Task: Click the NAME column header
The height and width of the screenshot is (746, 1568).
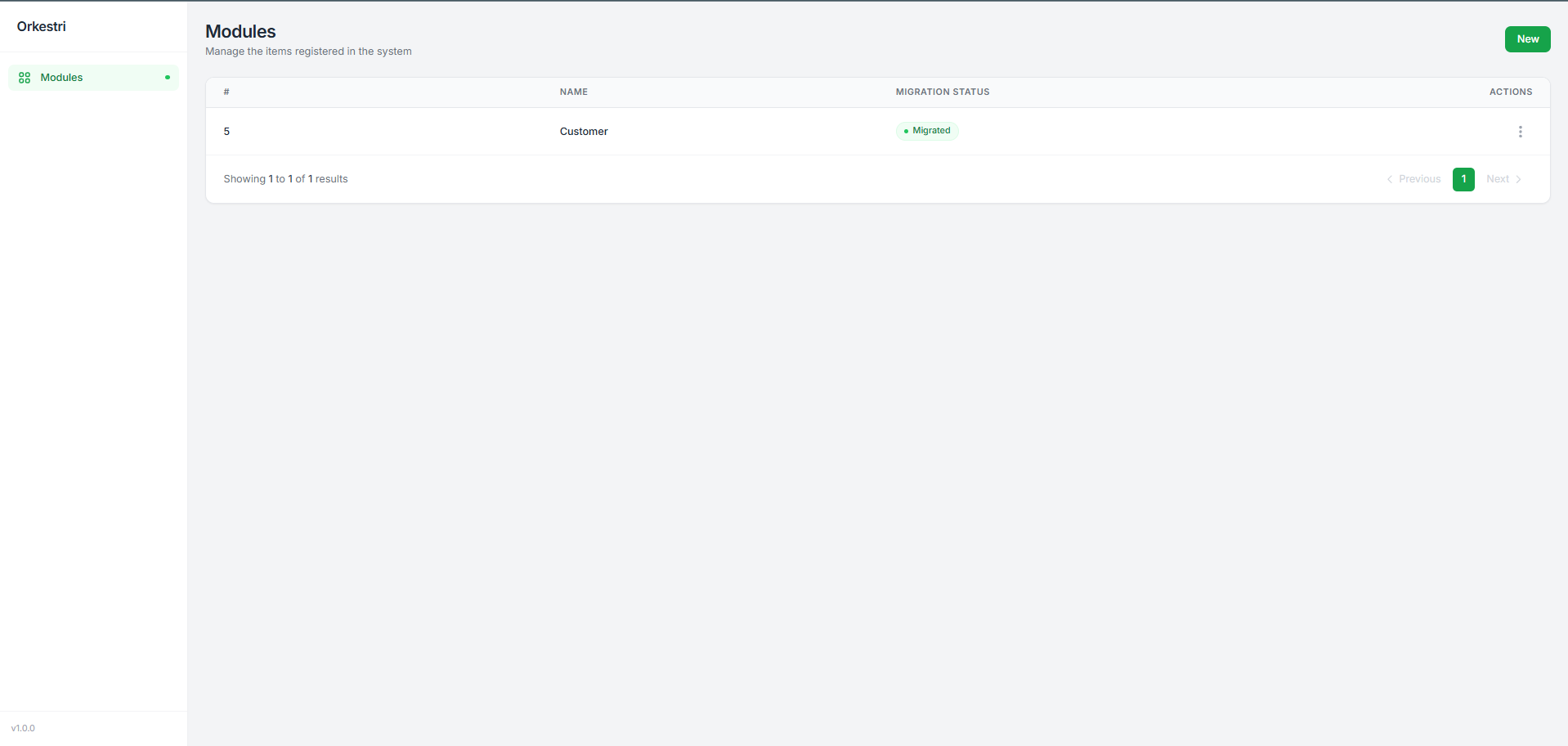Action: tap(573, 92)
